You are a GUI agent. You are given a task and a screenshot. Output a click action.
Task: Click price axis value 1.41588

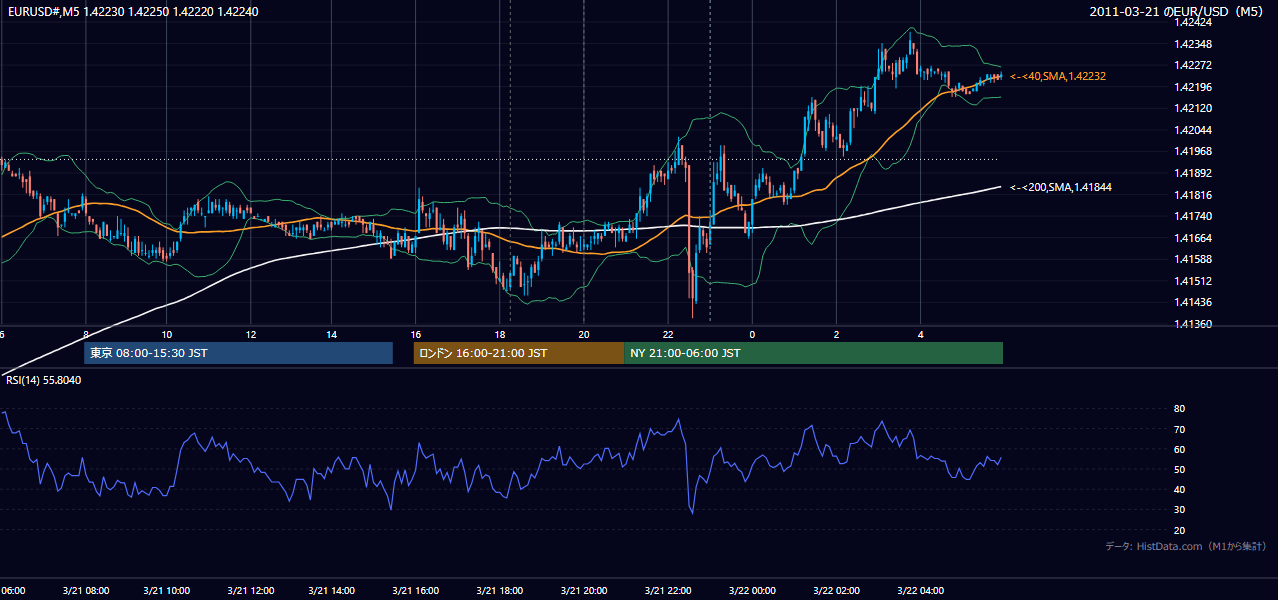[1192, 259]
